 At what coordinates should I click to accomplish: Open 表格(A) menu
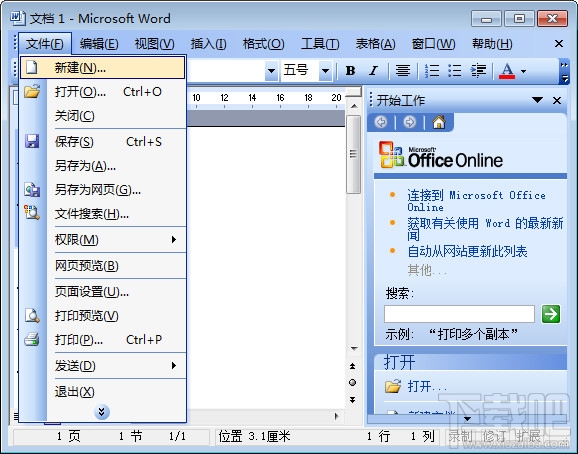coord(375,44)
